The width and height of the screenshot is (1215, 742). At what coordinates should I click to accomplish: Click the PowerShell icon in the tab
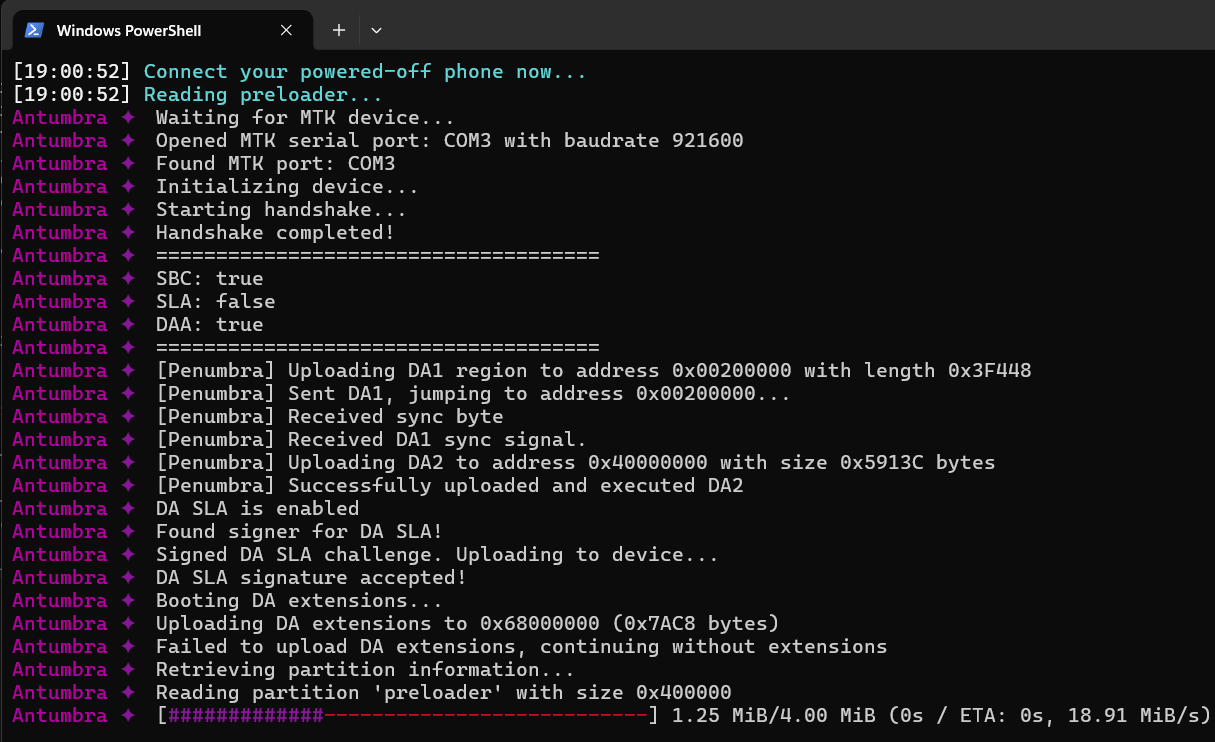point(33,30)
